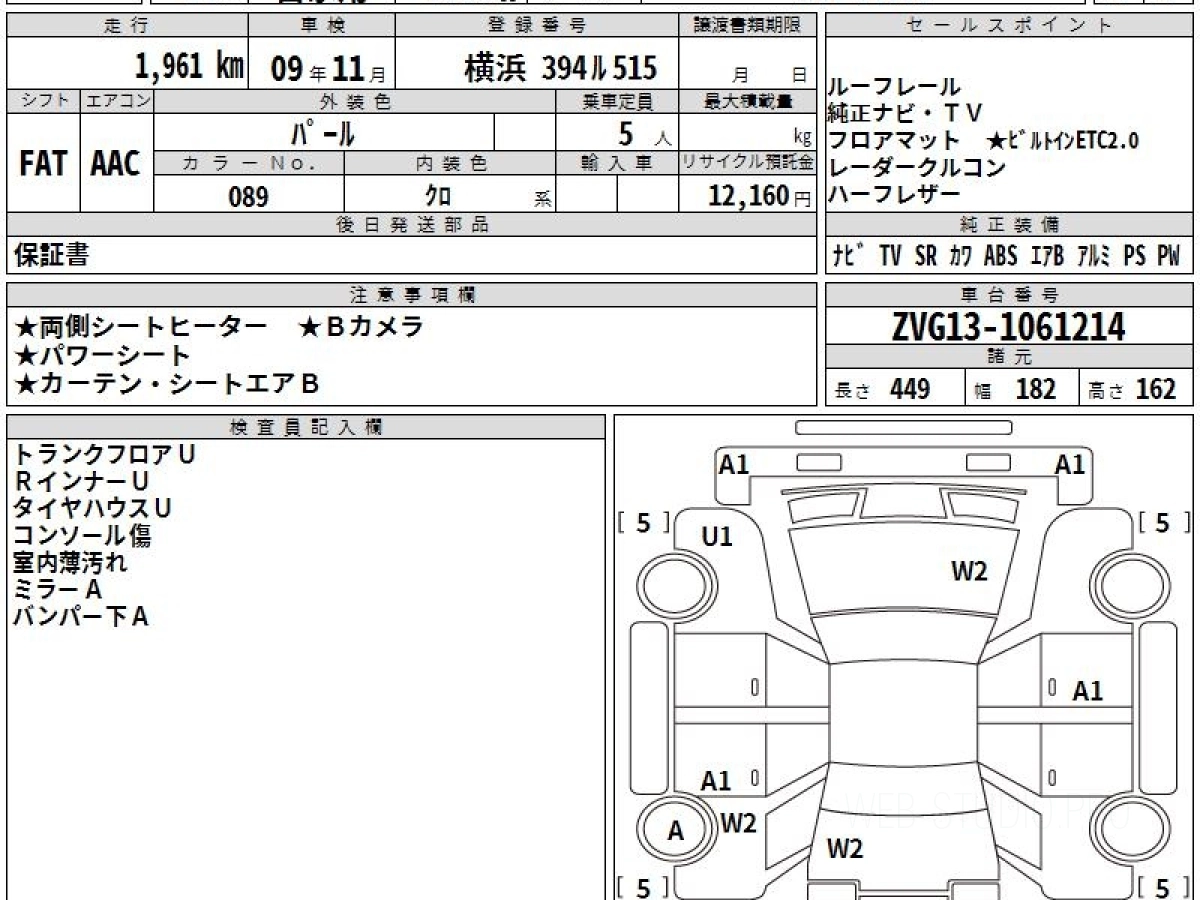
Task: Select the "PS" equipment code
Action: point(1134,256)
